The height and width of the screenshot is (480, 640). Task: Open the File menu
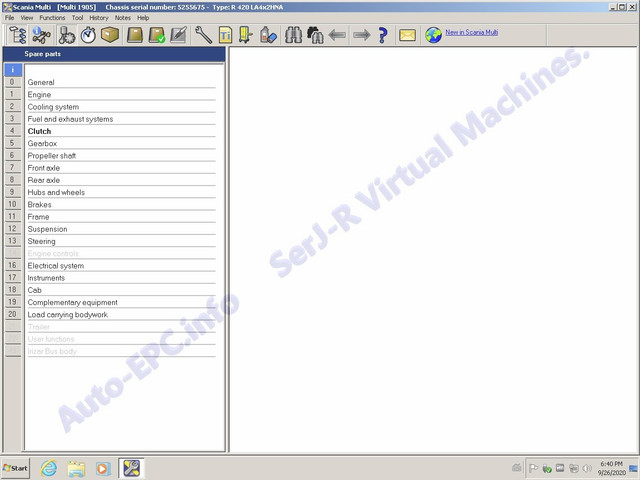coord(9,18)
